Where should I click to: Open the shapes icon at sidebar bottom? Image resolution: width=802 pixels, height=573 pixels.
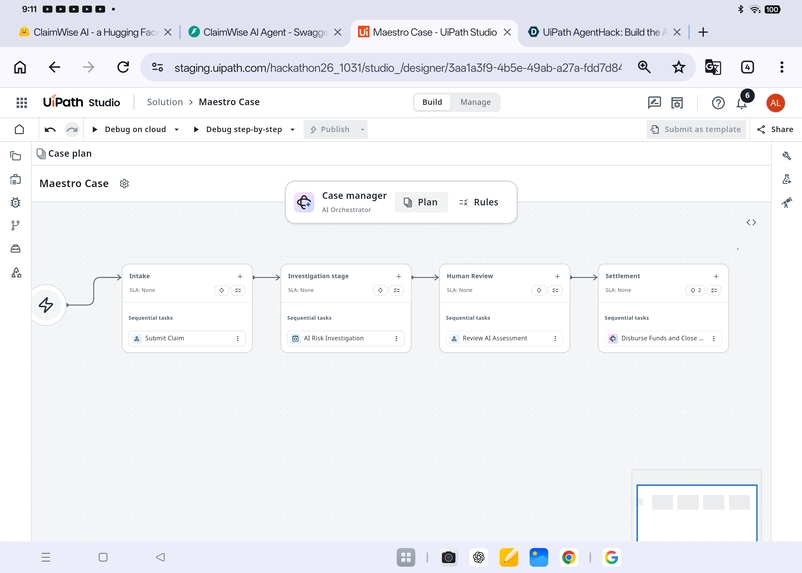pyautogui.click(x=16, y=273)
